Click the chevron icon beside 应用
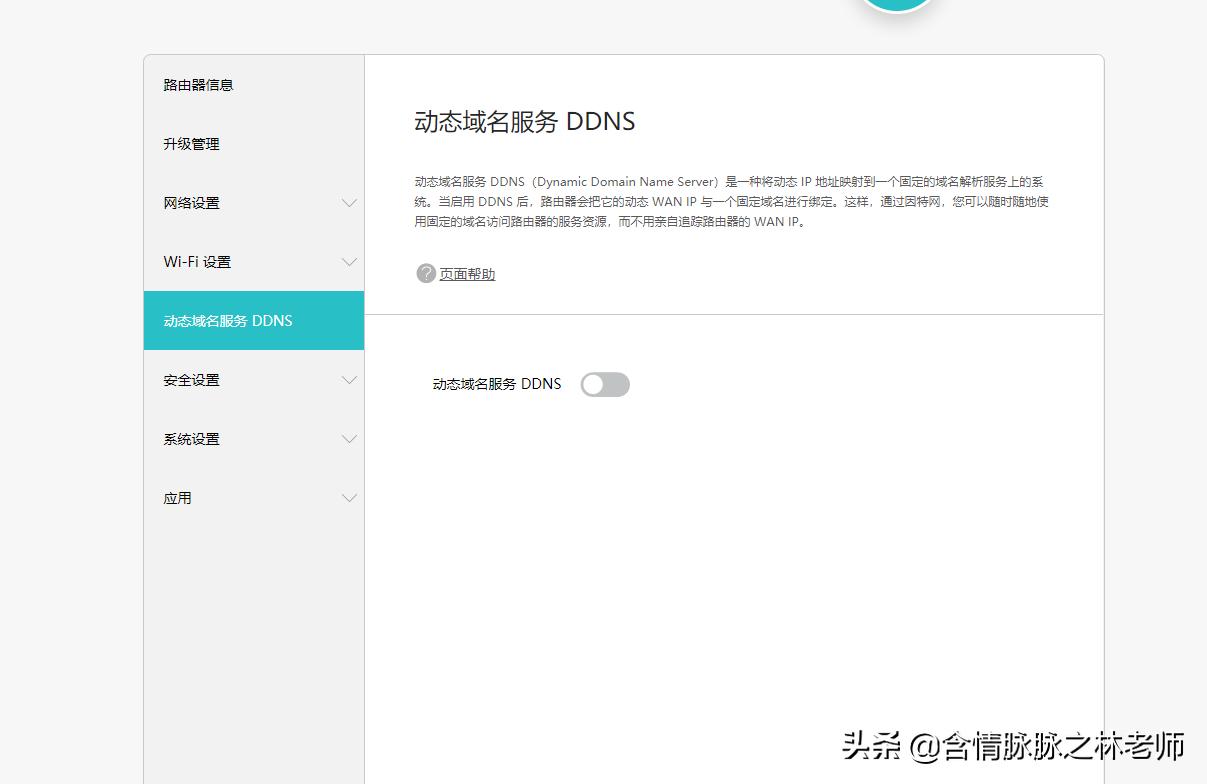Image resolution: width=1207 pixels, height=784 pixels. (x=349, y=497)
